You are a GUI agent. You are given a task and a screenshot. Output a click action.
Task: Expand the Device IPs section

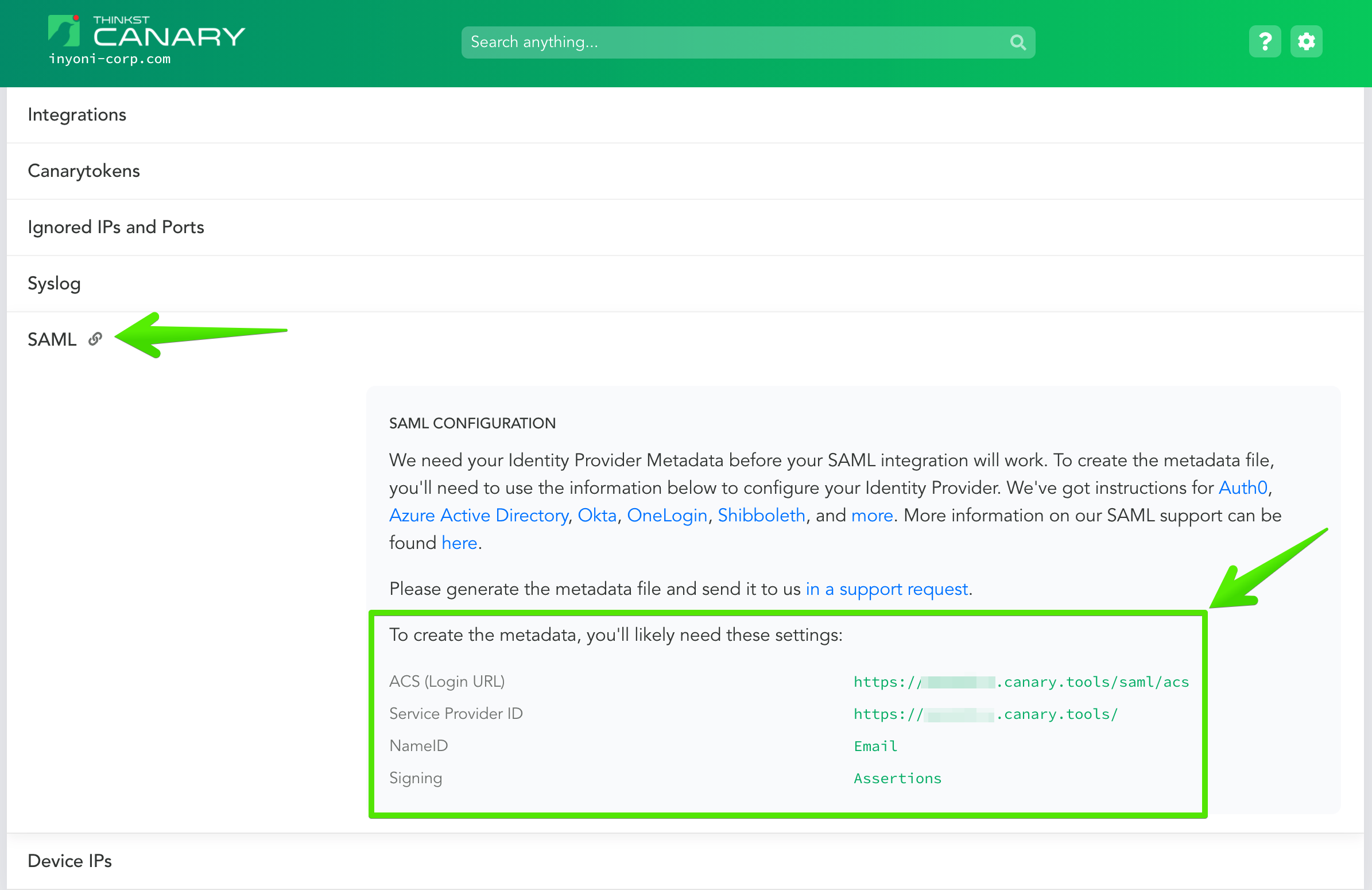[685, 861]
